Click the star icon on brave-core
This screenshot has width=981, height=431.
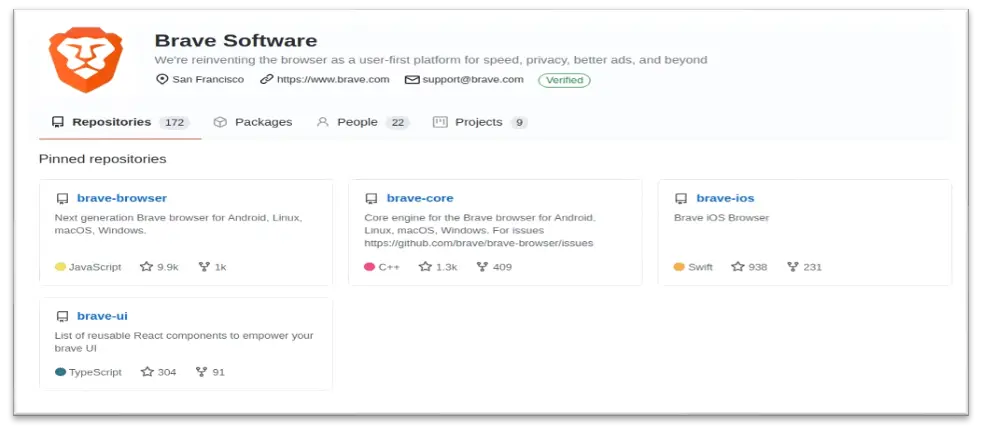(425, 267)
